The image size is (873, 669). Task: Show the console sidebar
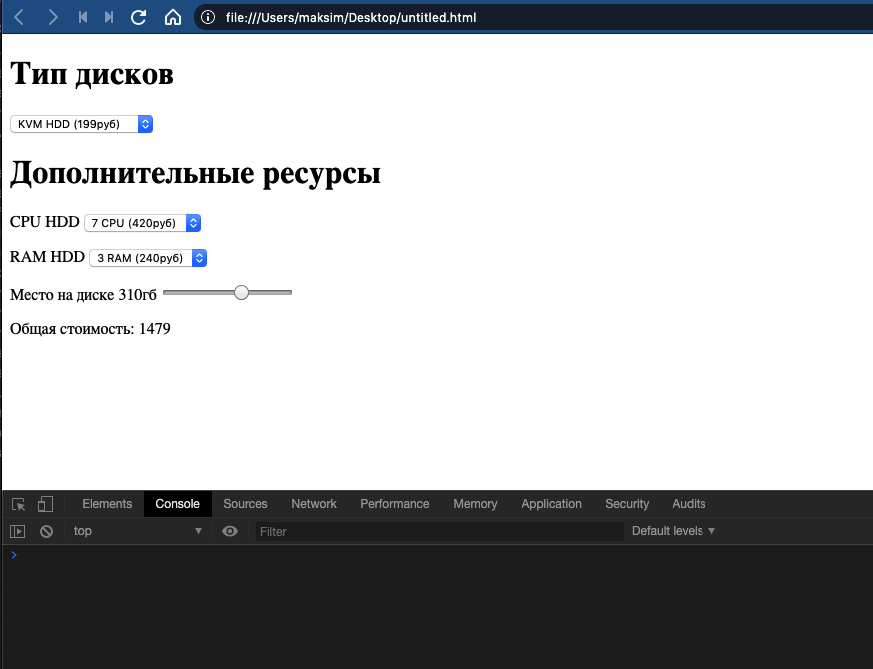coord(18,532)
